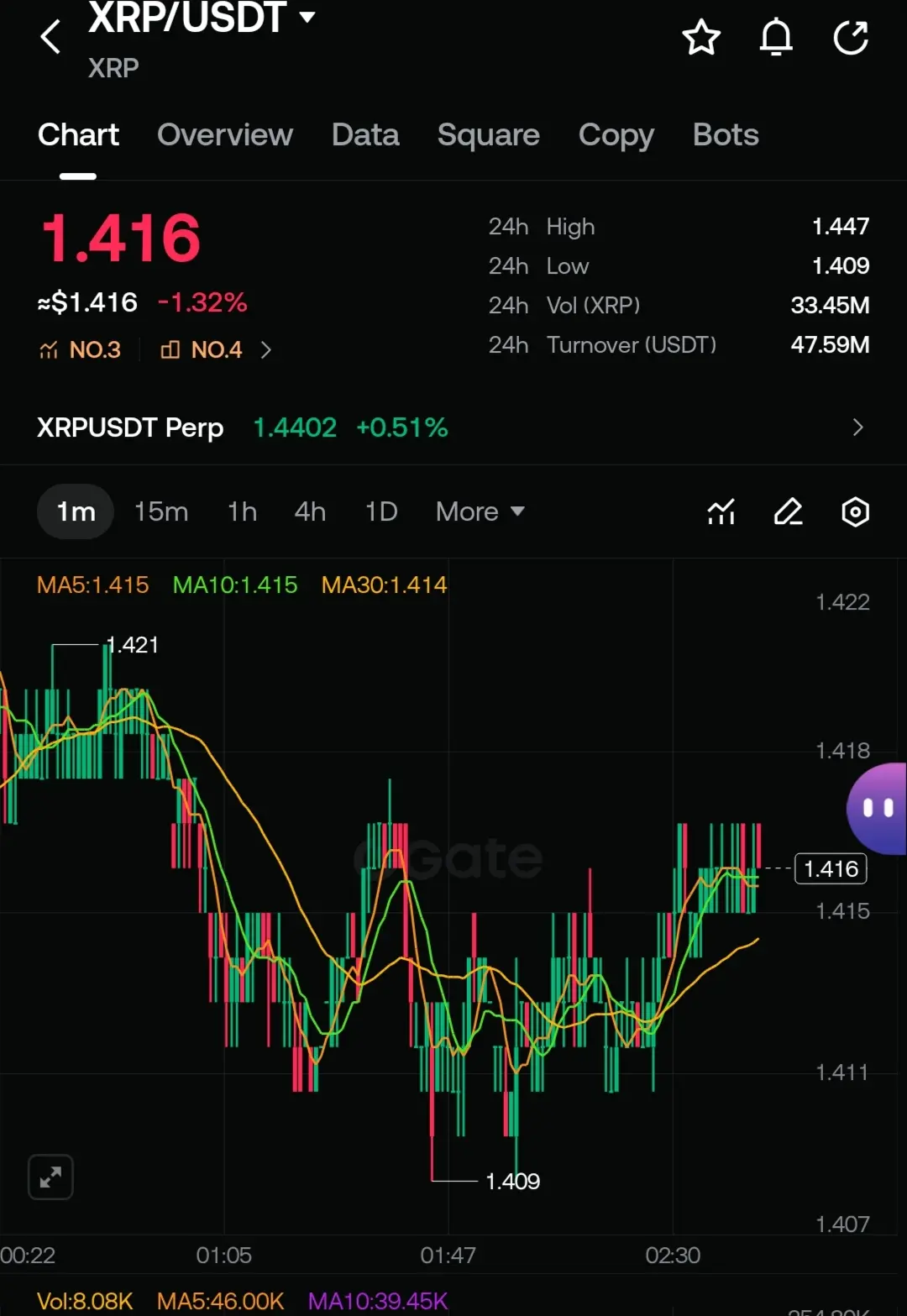Tap XRPUSDT Perp label
The image size is (907, 1316).
[x=130, y=427]
